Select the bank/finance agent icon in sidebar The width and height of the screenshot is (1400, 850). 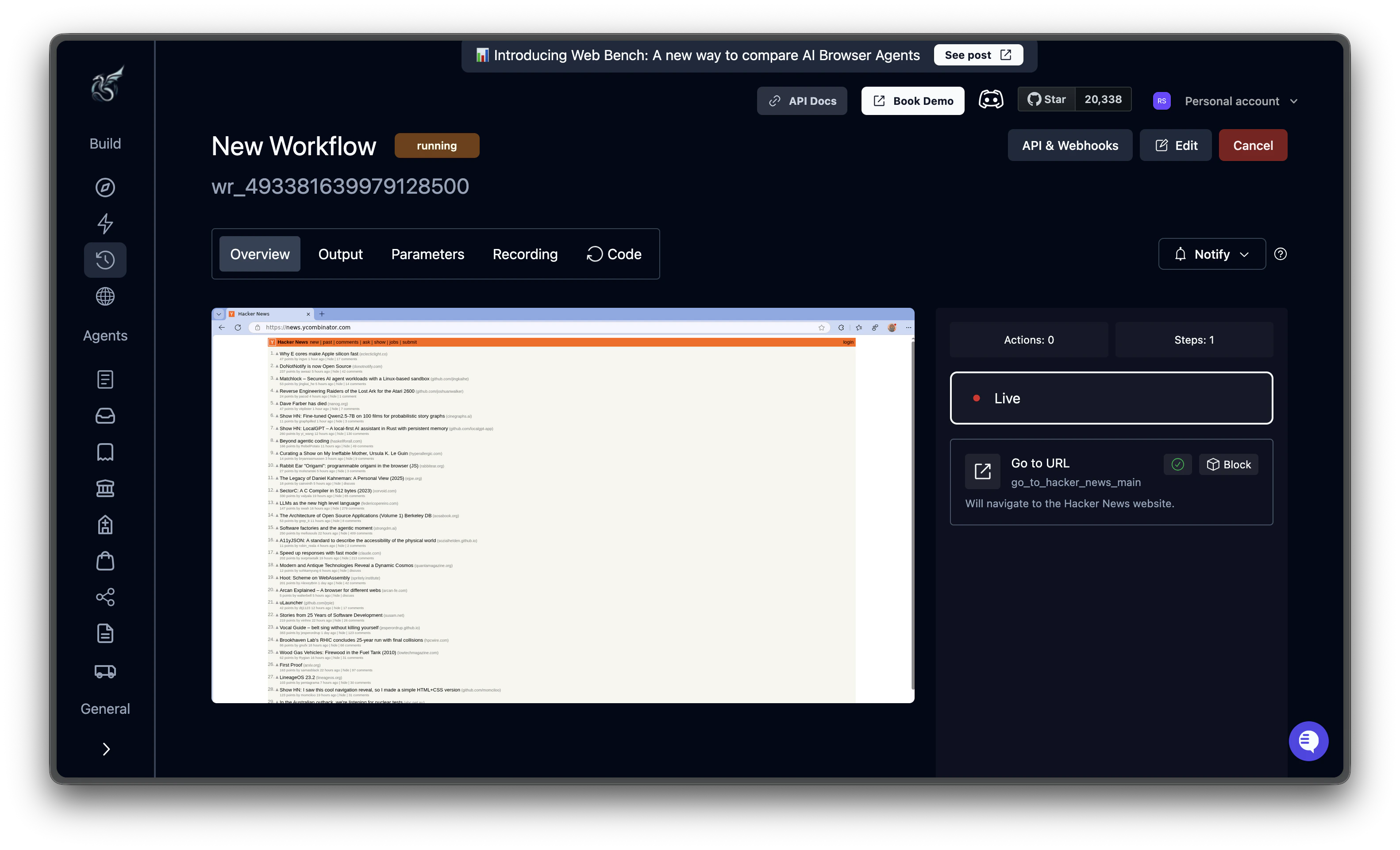[105, 488]
